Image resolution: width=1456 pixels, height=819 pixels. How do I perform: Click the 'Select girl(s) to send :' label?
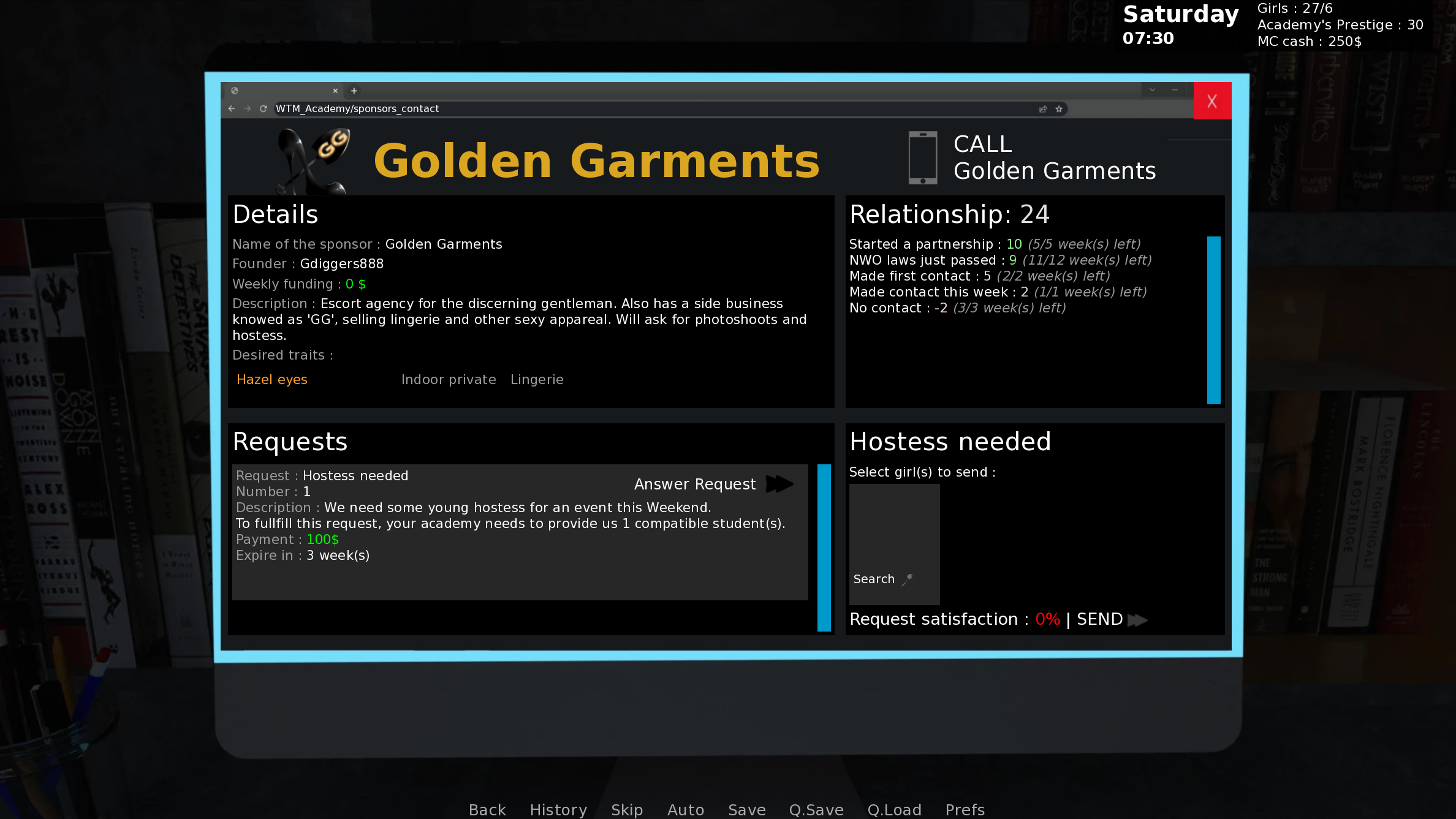tap(922, 472)
